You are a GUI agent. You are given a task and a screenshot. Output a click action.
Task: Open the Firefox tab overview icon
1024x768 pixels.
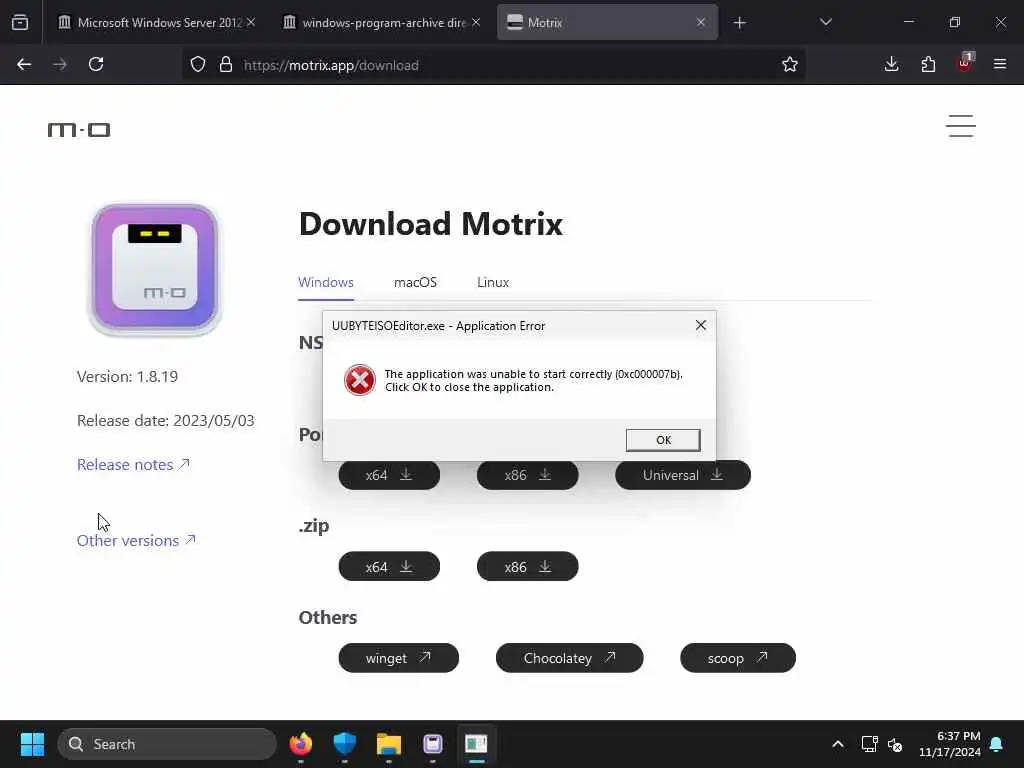[20, 22]
